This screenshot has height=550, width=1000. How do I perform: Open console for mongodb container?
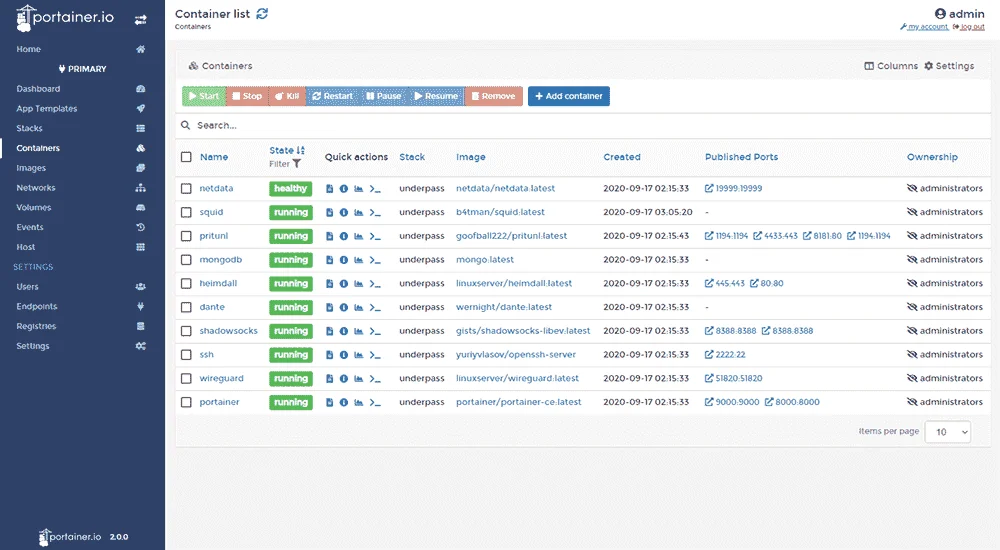coord(375,260)
